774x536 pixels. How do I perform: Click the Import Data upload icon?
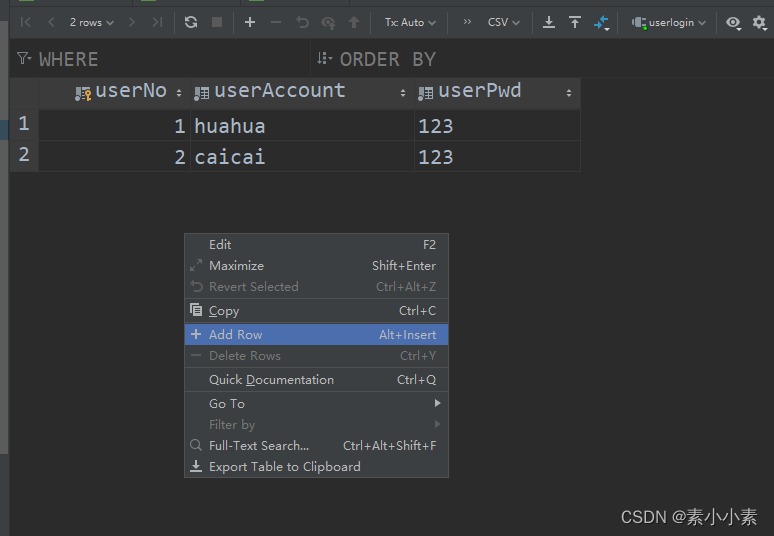coord(575,22)
